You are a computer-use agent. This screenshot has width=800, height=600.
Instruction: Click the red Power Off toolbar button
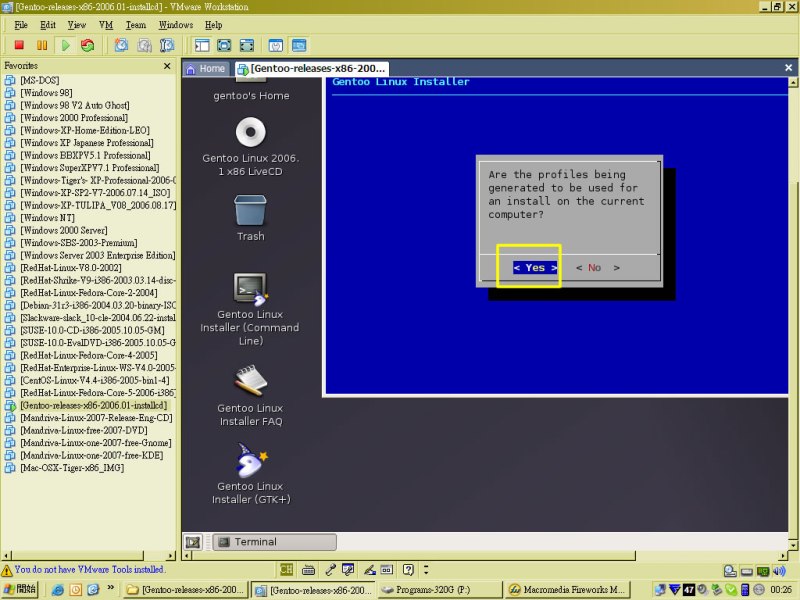click(x=19, y=45)
